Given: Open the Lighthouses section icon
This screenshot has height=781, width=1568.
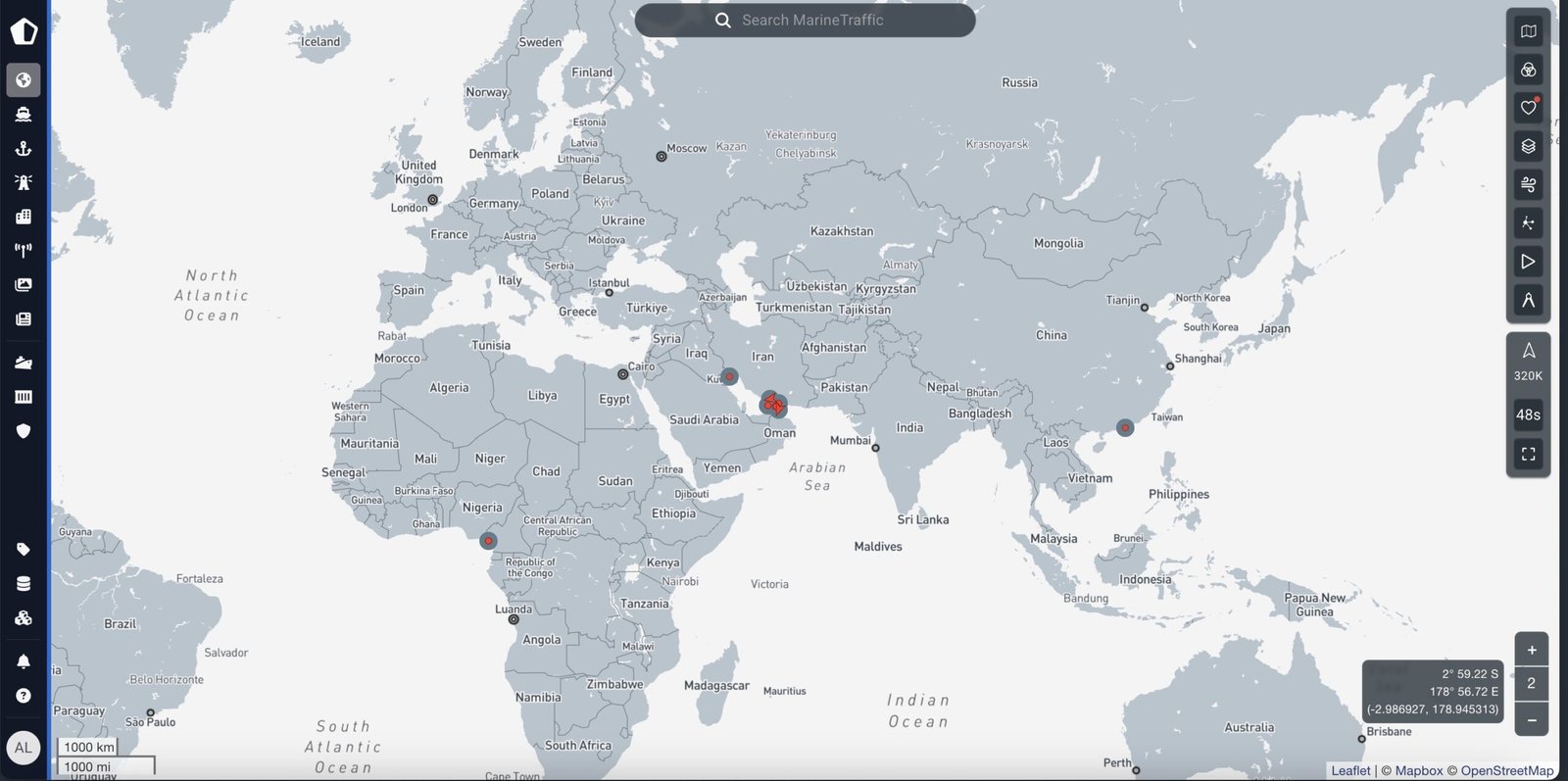Looking at the screenshot, I should tap(24, 182).
